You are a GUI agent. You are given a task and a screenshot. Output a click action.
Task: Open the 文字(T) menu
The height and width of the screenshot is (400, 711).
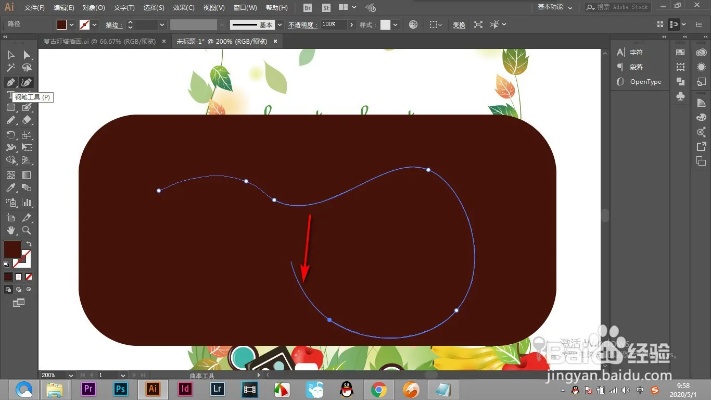click(124, 8)
